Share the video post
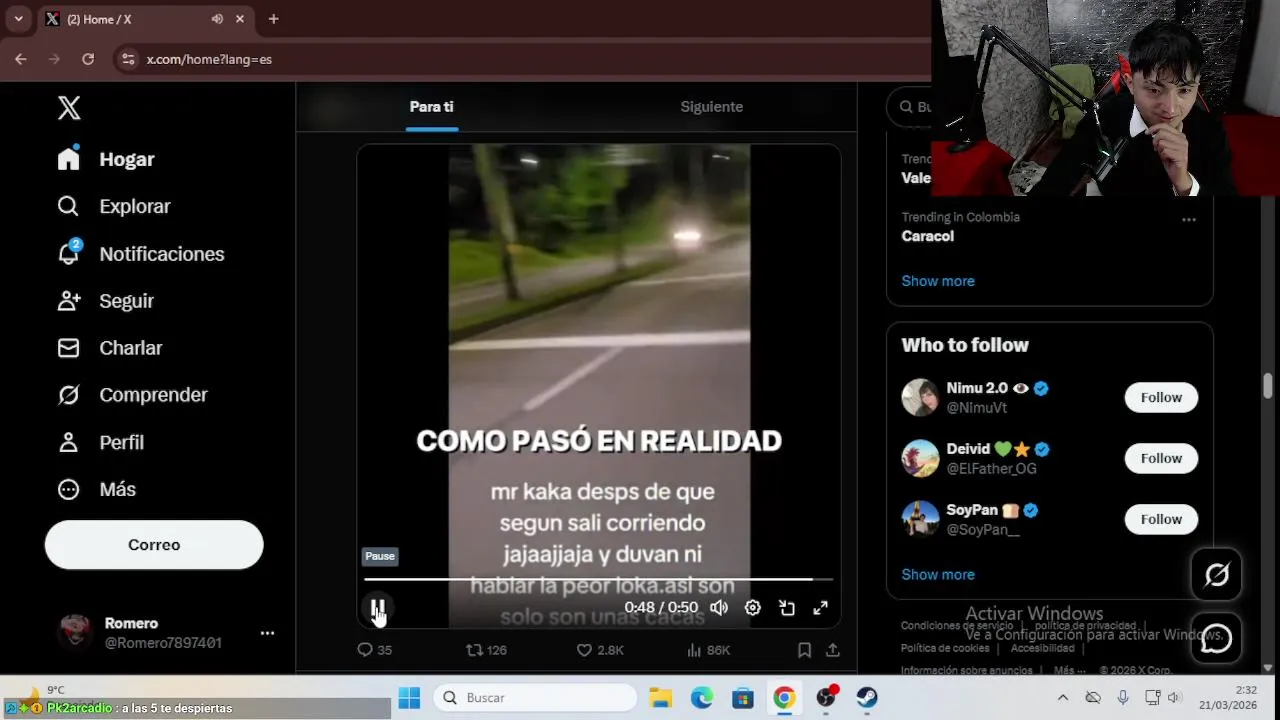The height and width of the screenshot is (720, 1280). [832, 650]
